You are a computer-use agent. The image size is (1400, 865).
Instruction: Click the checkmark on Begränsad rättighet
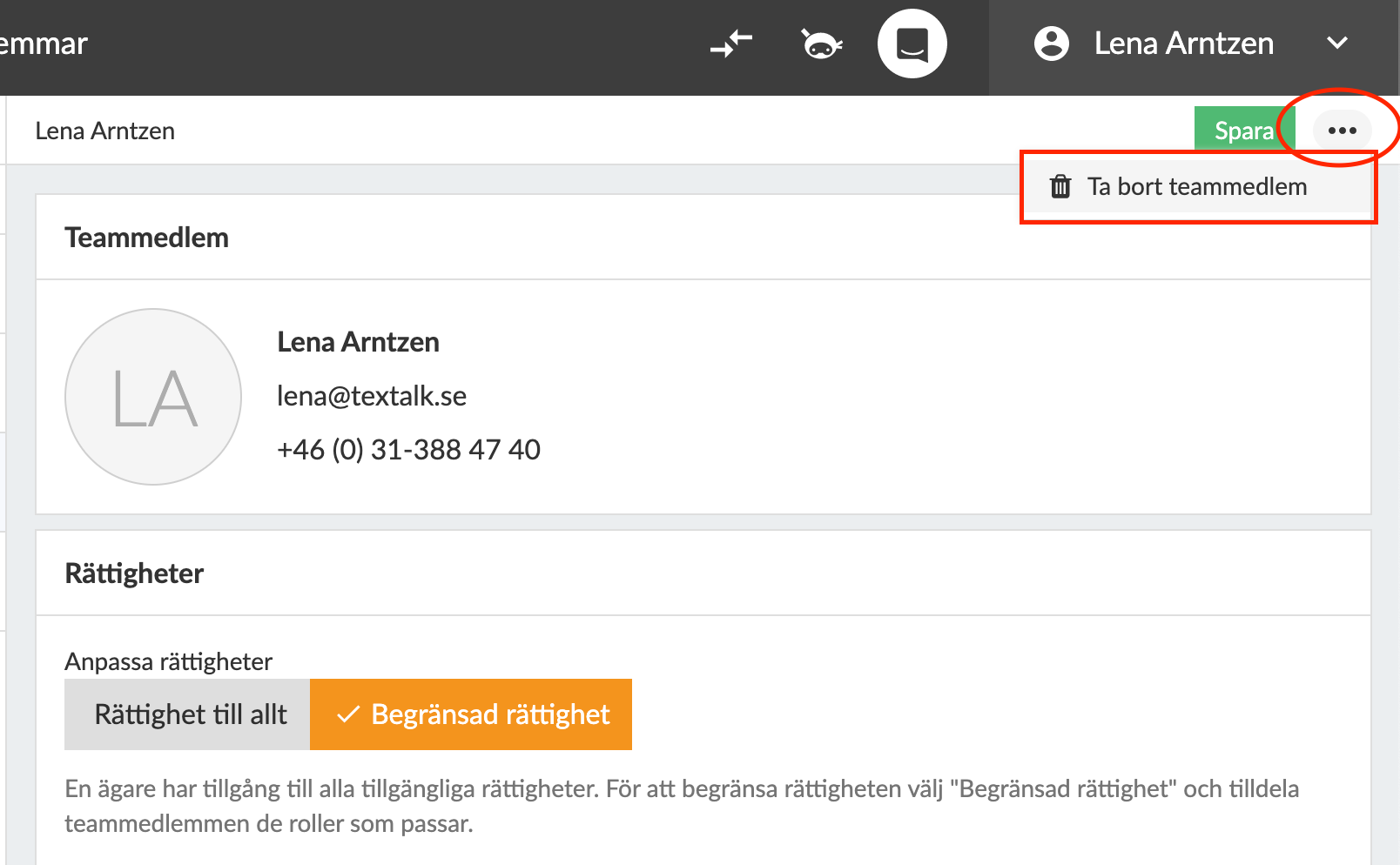point(348,714)
